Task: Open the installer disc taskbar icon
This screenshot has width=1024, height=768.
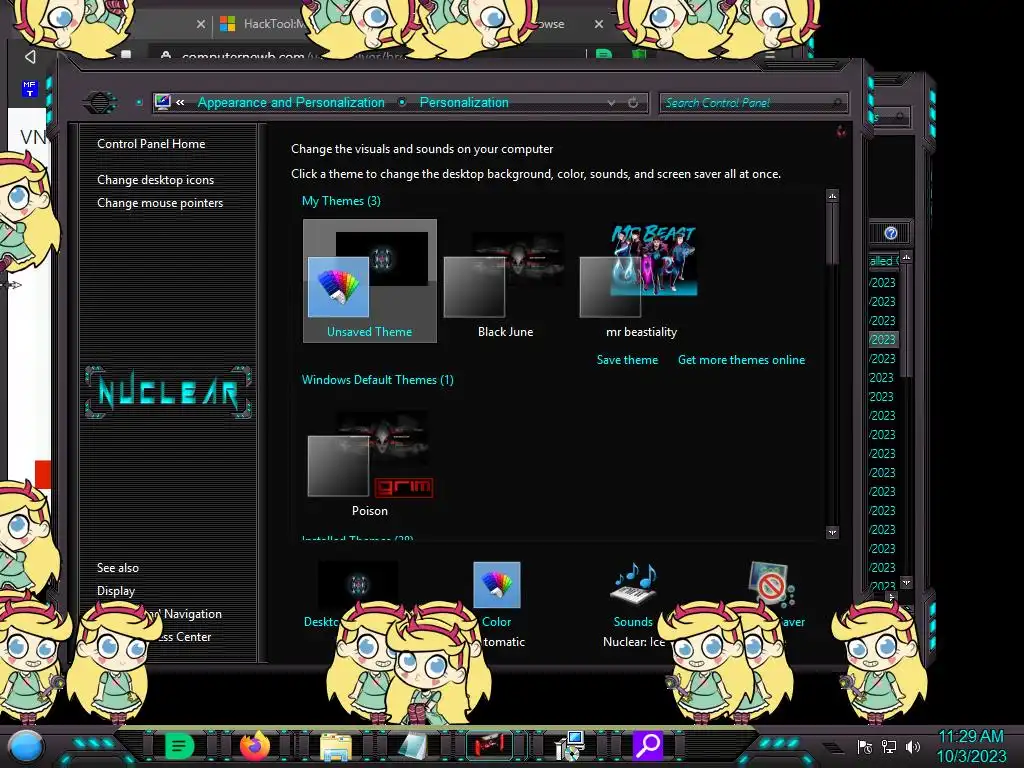Action: pyautogui.click(x=569, y=746)
